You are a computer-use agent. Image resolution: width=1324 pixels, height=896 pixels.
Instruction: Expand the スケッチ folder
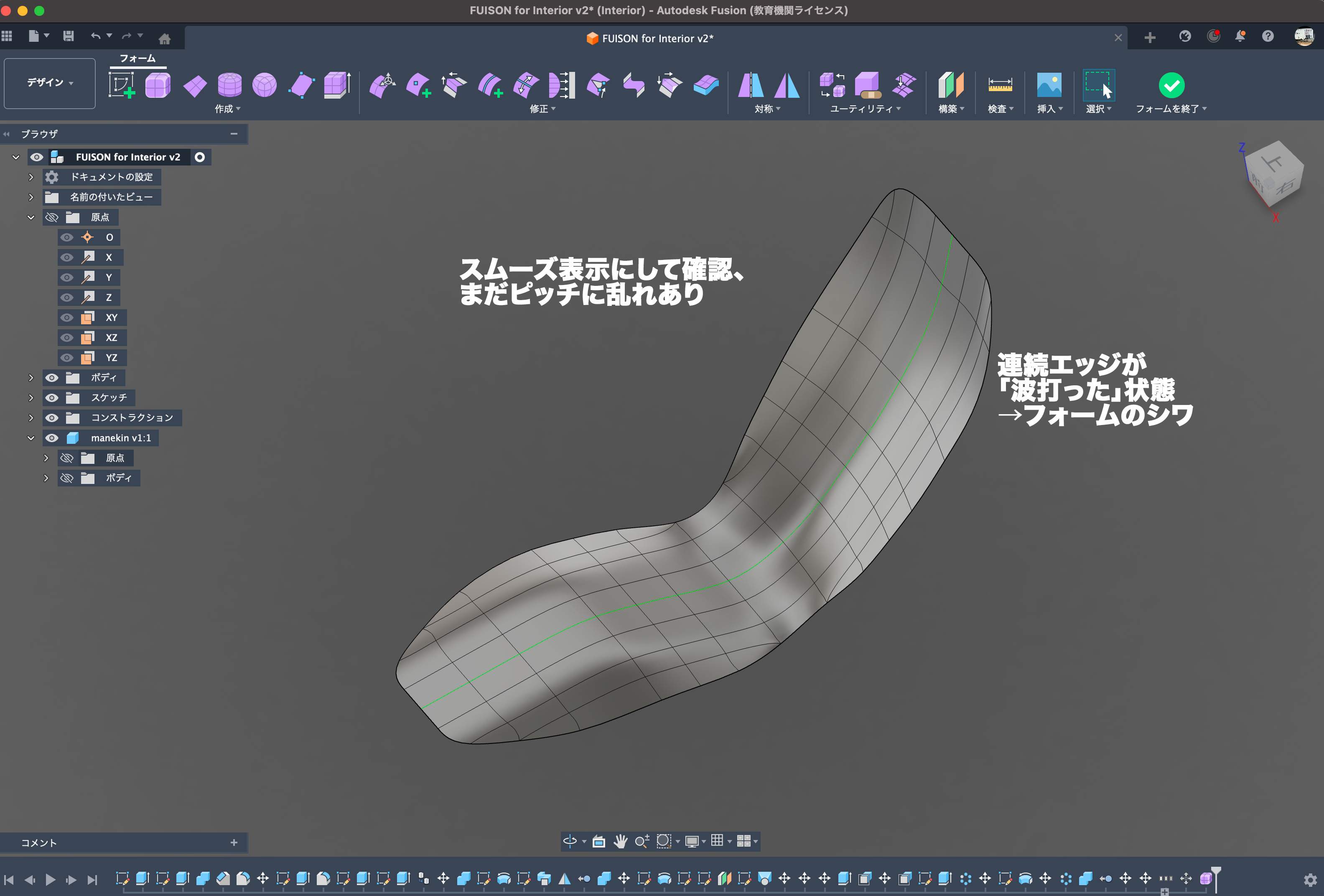31,397
